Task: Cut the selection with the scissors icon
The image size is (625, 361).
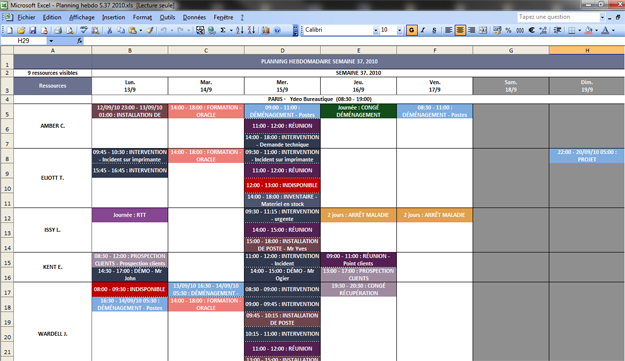Action: [x=109, y=30]
